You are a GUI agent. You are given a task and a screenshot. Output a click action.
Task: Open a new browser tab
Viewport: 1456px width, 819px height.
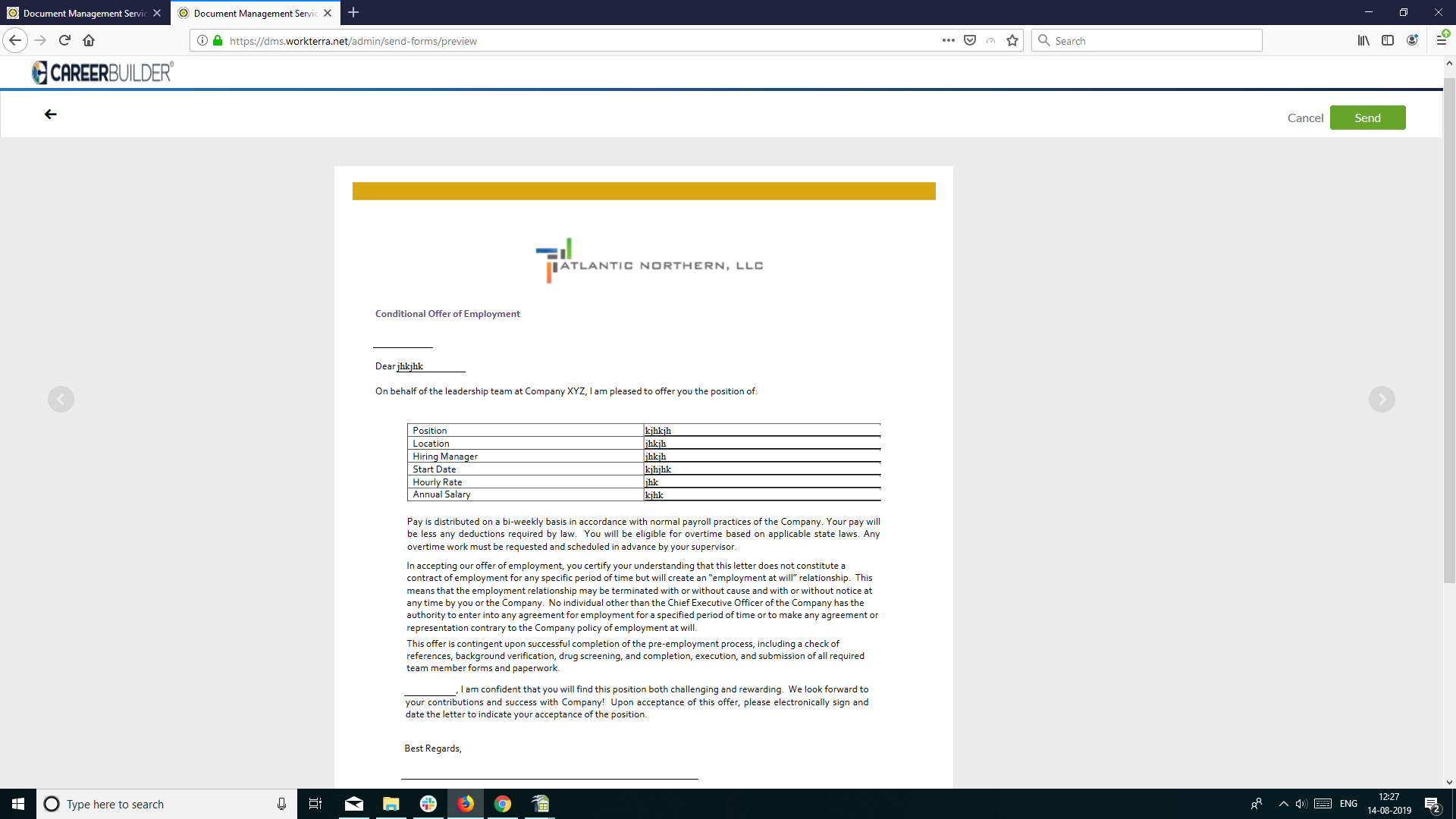coord(353,13)
